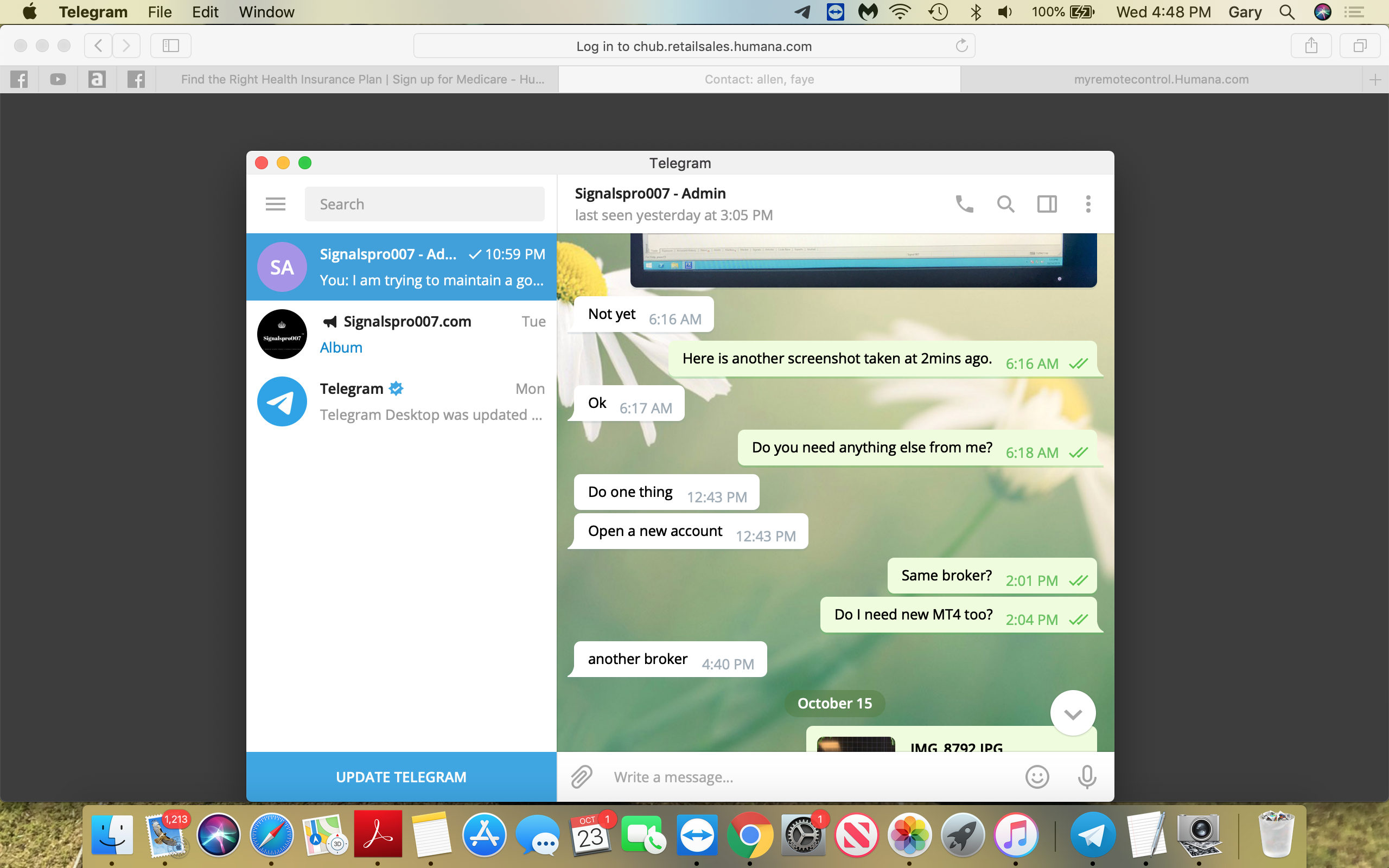Open TeamViewer from the Dock

pos(697,835)
